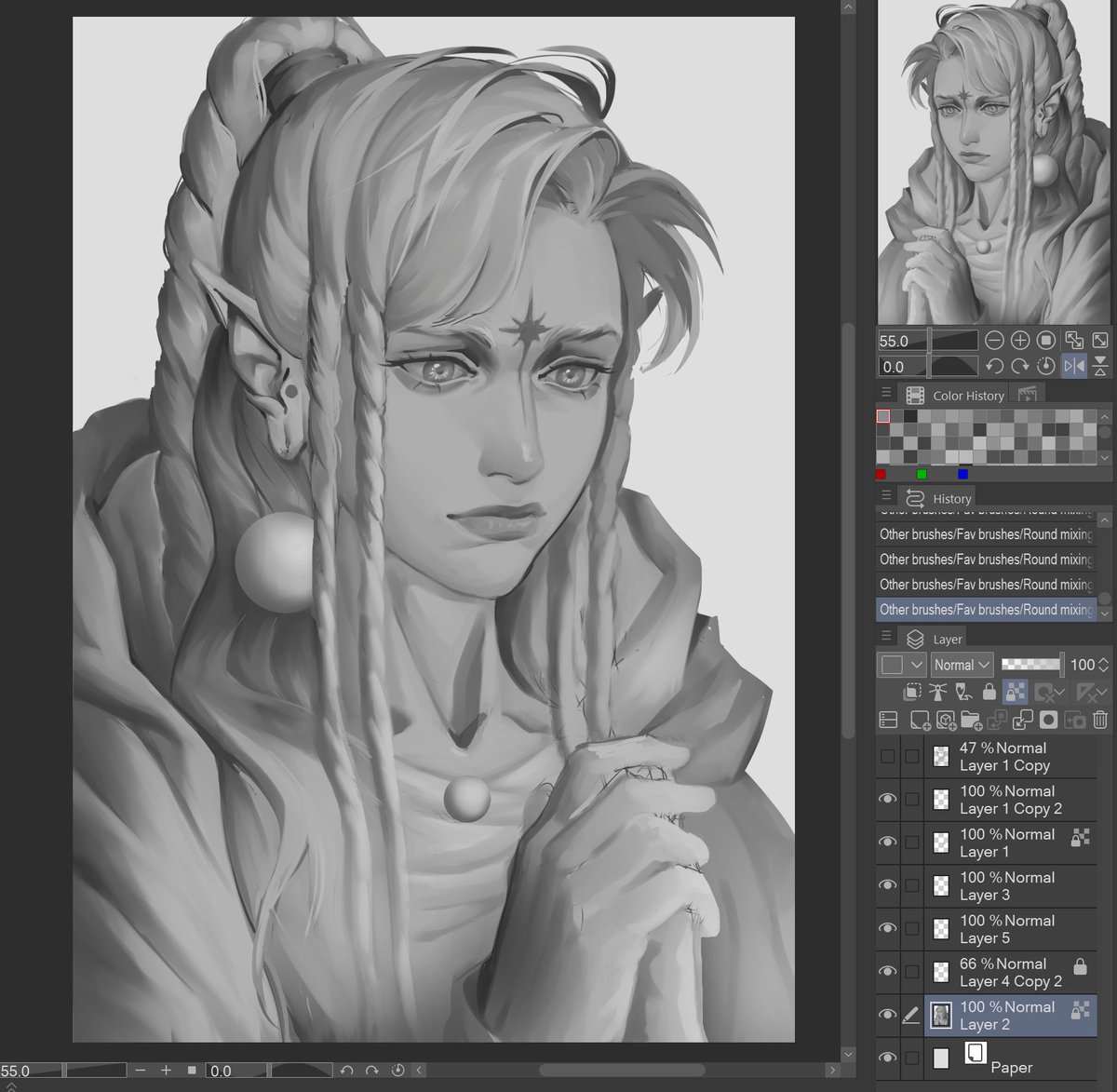Image resolution: width=1117 pixels, height=1092 pixels.
Task: Pick the blue swatch below Color History
Action: [962, 474]
